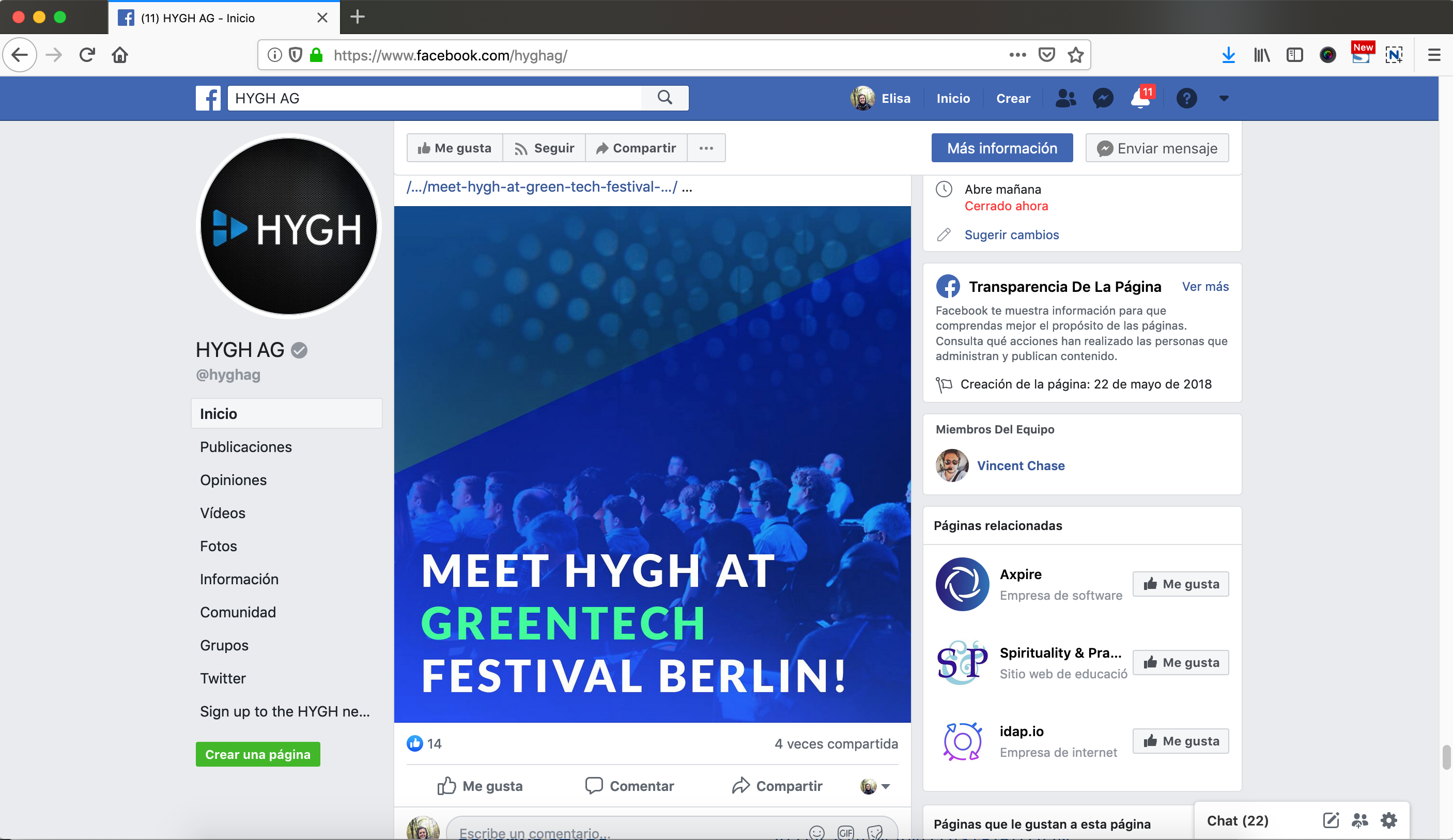The image size is (1453, 840).
Task: Click the new message compose icon in chat bar
Action: coord(1332,820)
